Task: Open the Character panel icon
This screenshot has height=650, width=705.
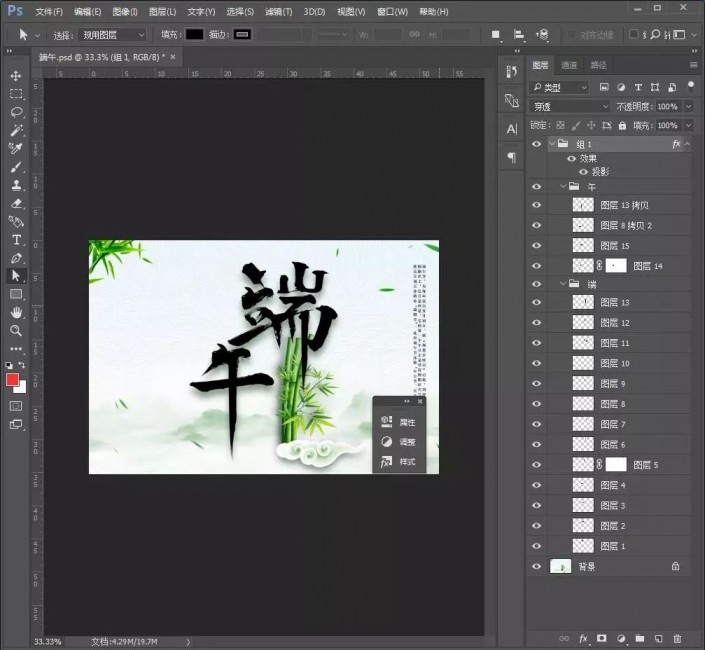Action: (x=511, y=129)
